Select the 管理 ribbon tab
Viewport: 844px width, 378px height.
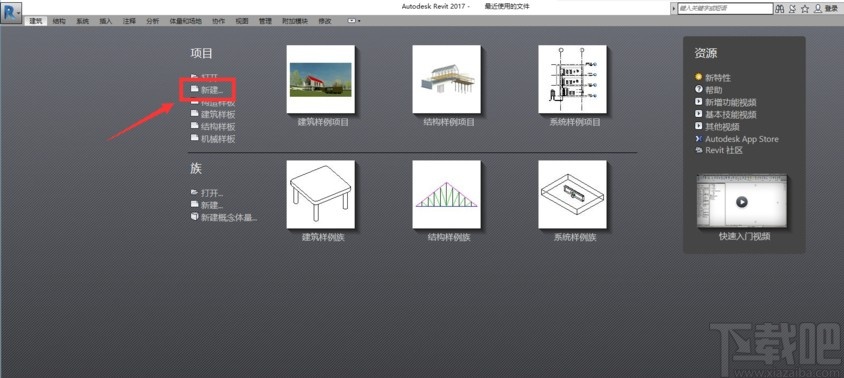[265, 21]
